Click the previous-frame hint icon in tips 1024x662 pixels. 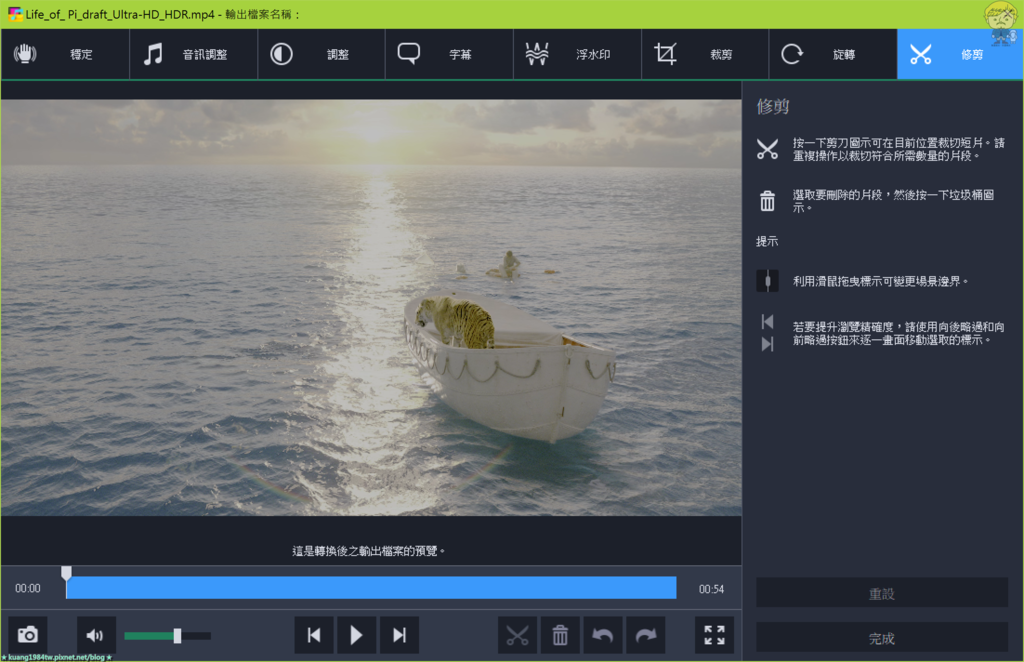(767, 322)
